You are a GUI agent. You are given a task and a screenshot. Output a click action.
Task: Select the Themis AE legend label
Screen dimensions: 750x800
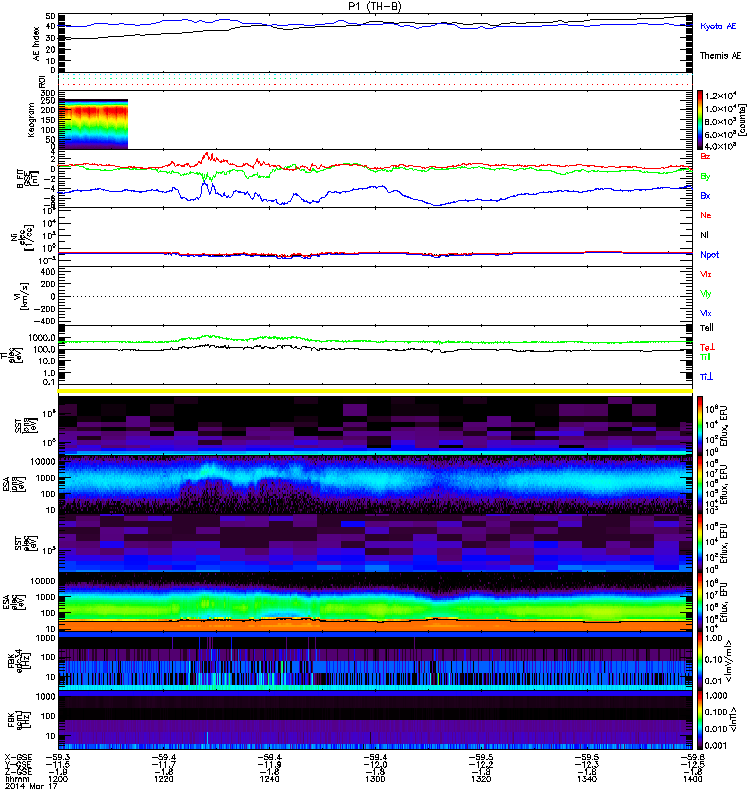720,58
